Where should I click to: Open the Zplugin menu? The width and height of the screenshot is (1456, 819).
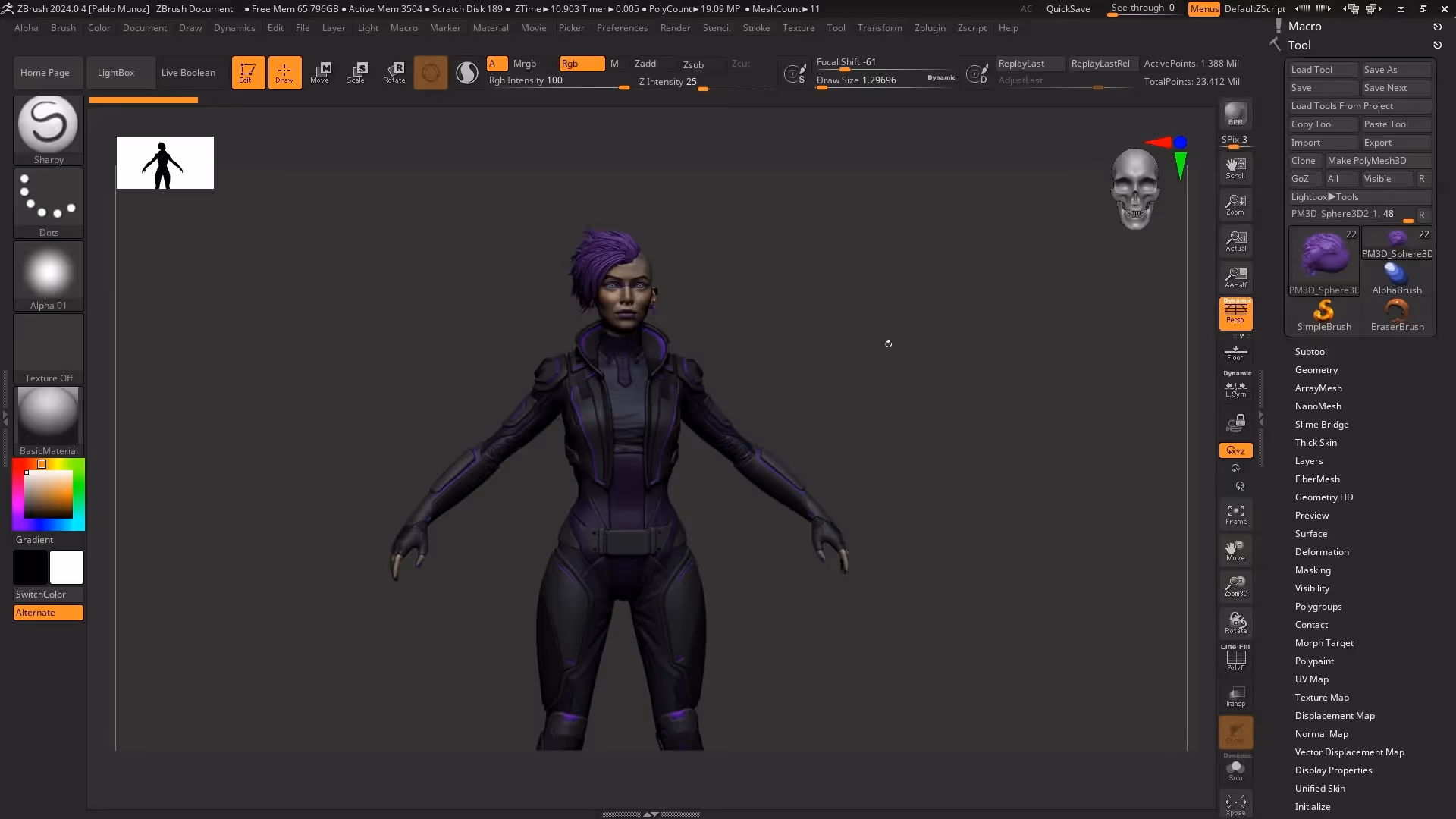(x=930, y=28)
